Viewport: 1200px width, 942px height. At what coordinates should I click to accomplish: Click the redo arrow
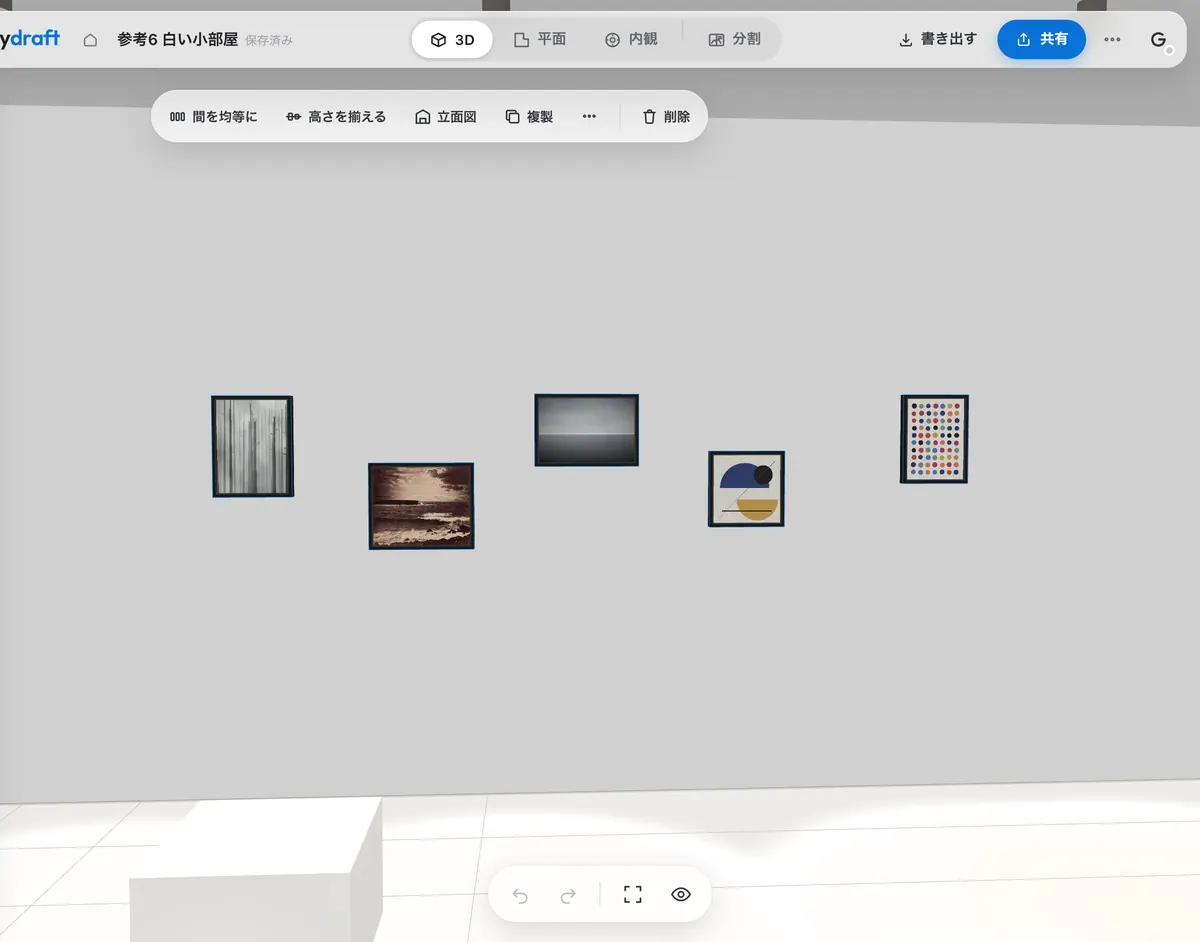568,895
